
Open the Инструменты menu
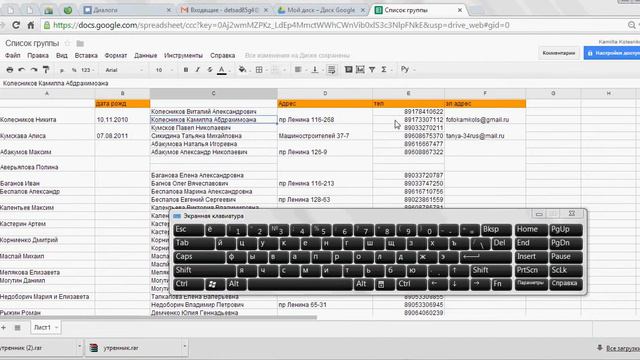[x=183, y=56]
